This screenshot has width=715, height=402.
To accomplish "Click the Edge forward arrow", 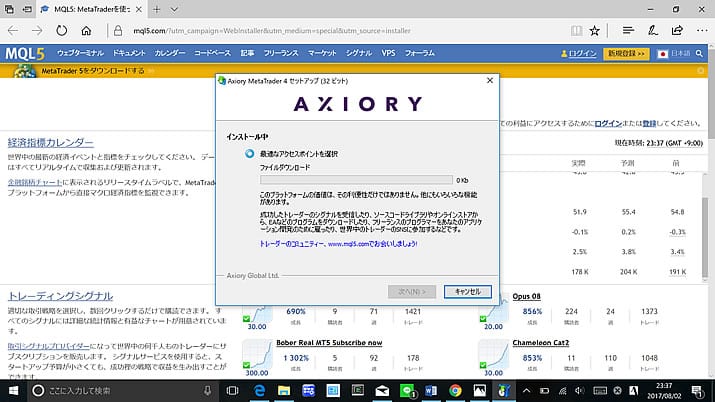I will click(37, 31).
